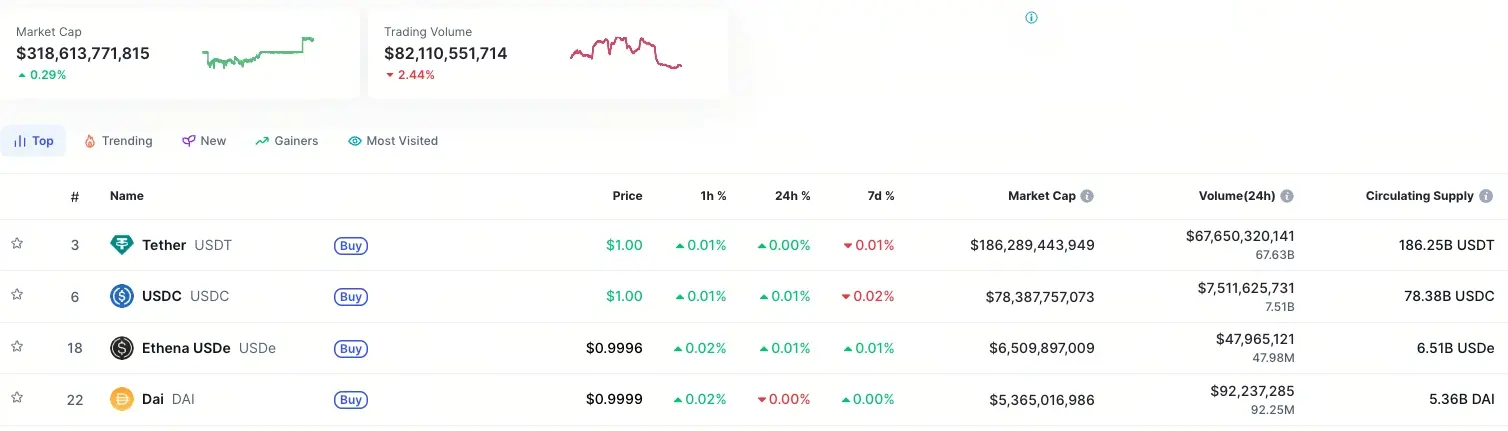Click the USDC coin logo icon
Image resolution: width=1508 pixels, height=431 pixels.
[122, 296]
